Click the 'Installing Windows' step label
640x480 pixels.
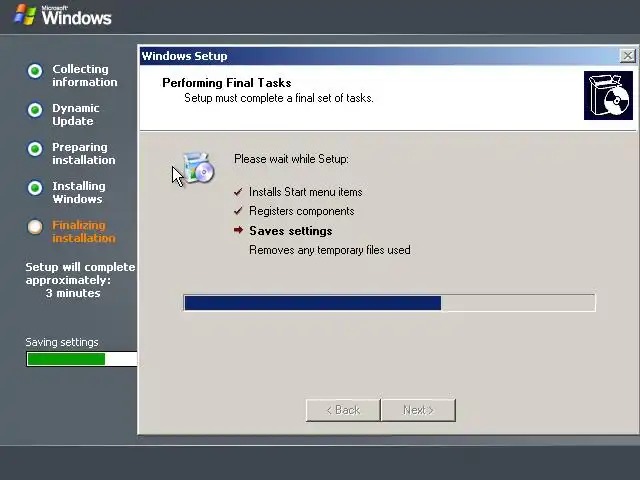pyautogui.click(x=78, y=192)
